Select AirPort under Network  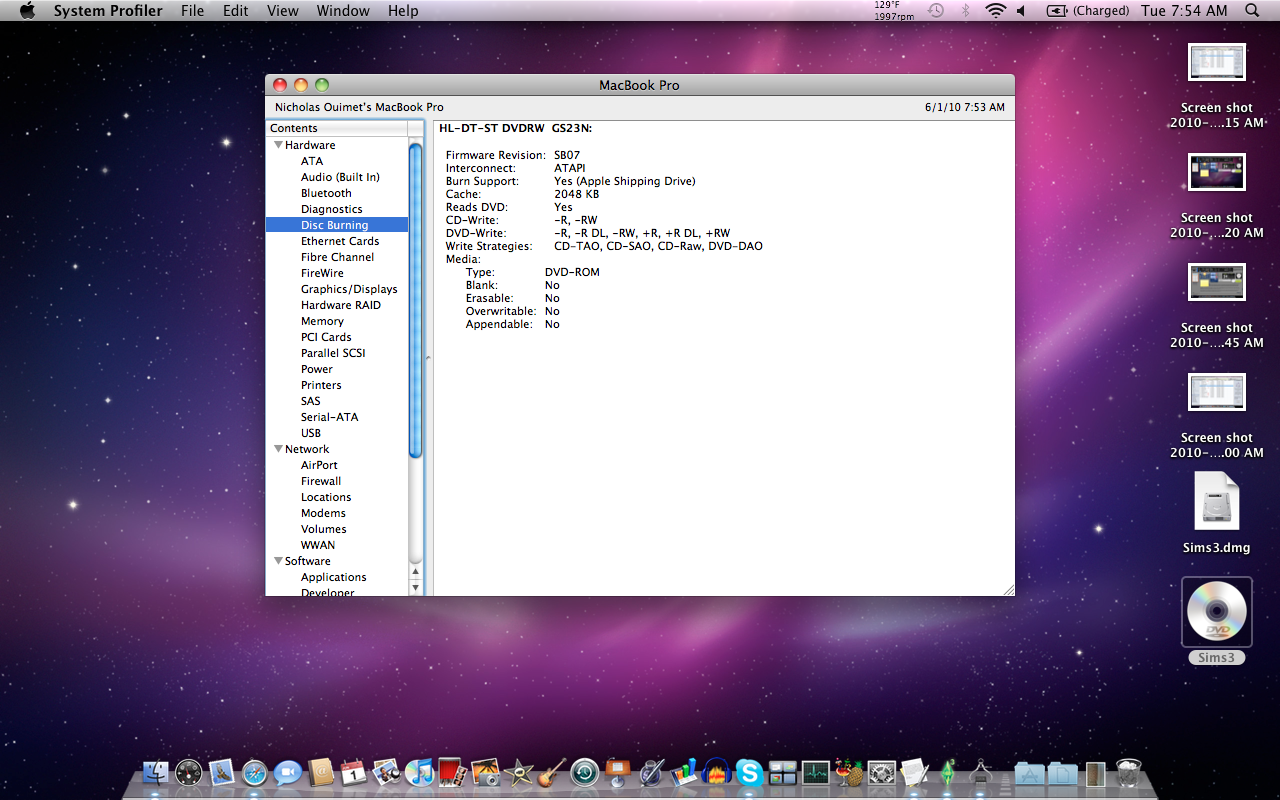coord(319,465)
